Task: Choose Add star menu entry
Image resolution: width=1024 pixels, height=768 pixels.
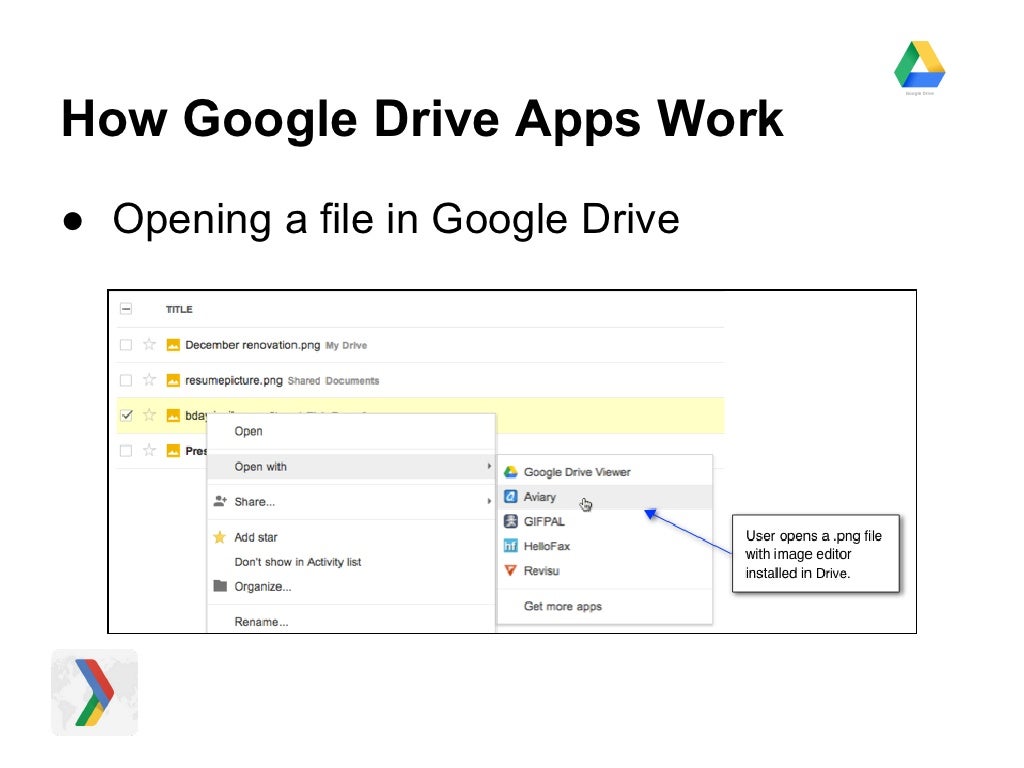Action: (351, 537)
